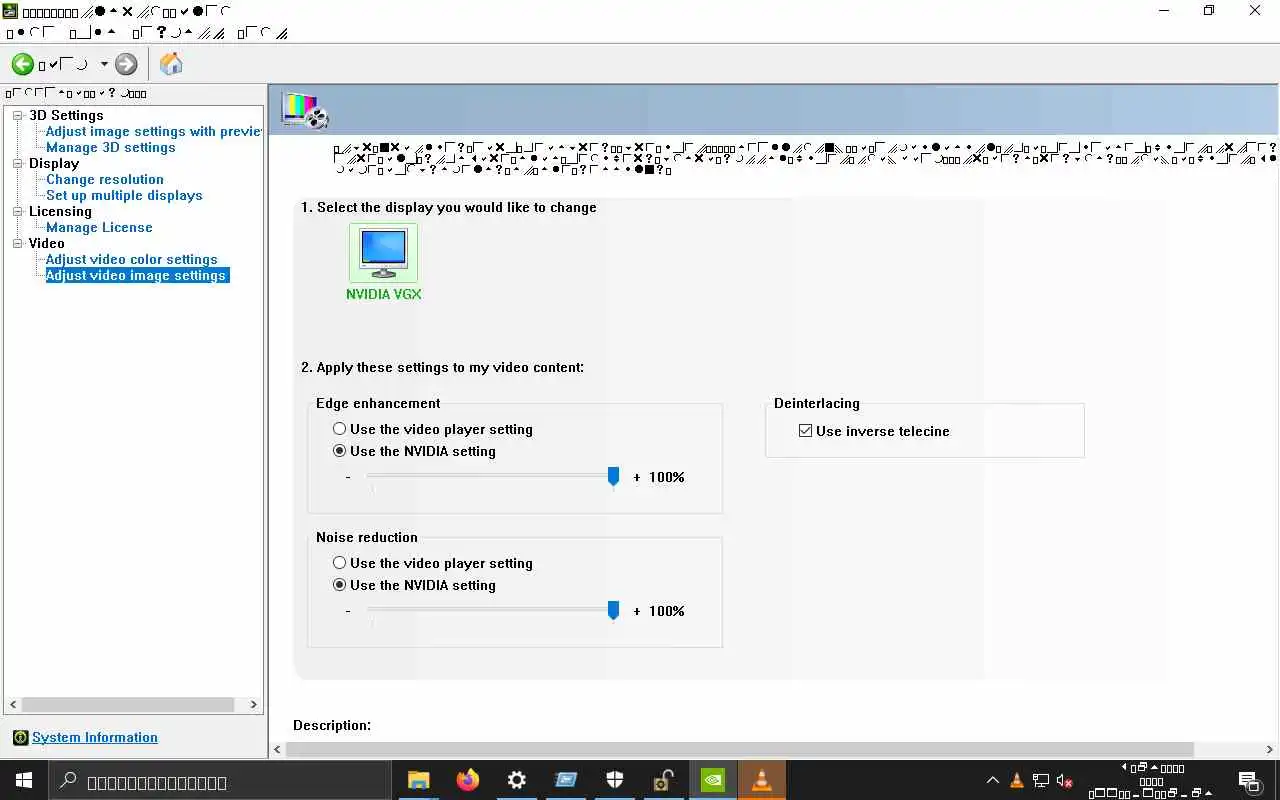This screenshot has width=1280, height=800.
Task: Open Set up multiple displays
Action: (x=124, y=195)
